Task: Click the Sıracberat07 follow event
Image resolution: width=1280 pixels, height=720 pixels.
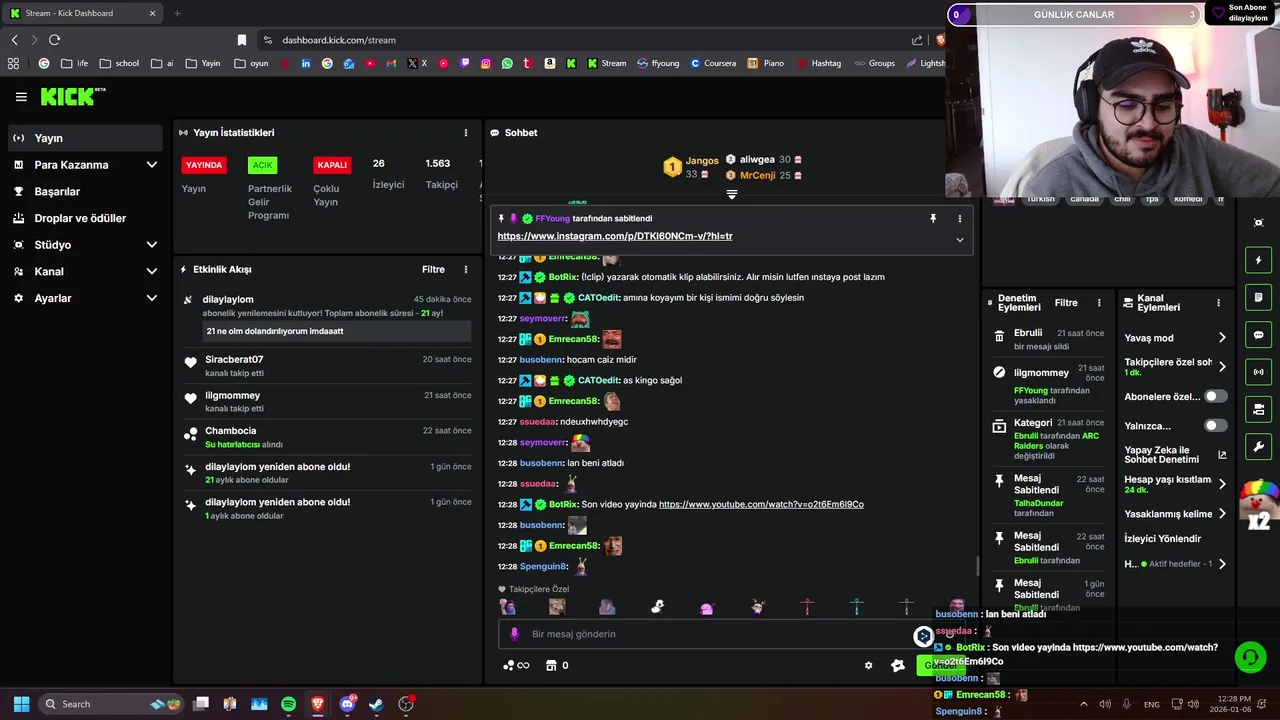Action: coord(327,366)
